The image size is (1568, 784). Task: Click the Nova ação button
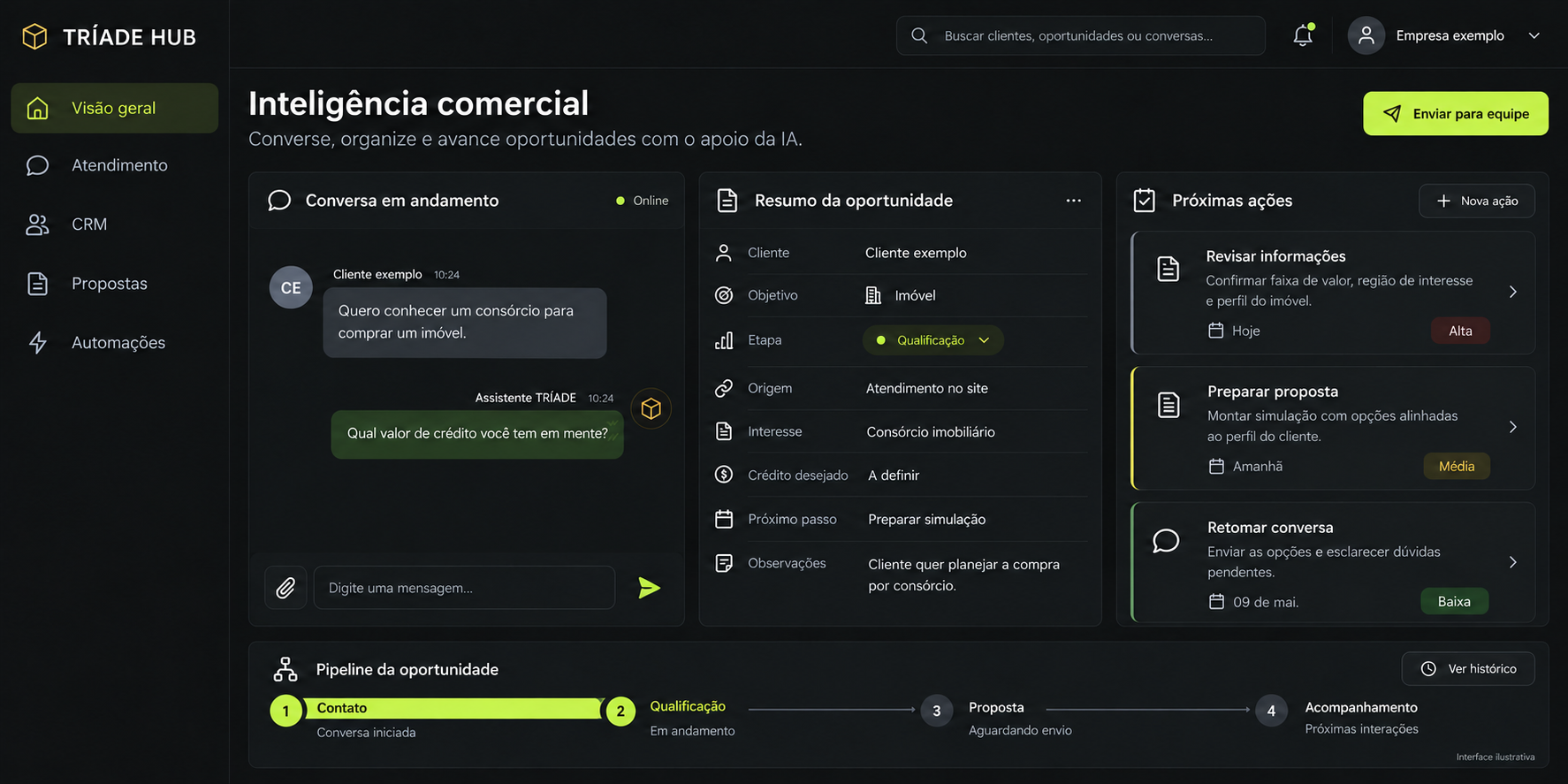pyautogui.click(x=1477, y=201)
